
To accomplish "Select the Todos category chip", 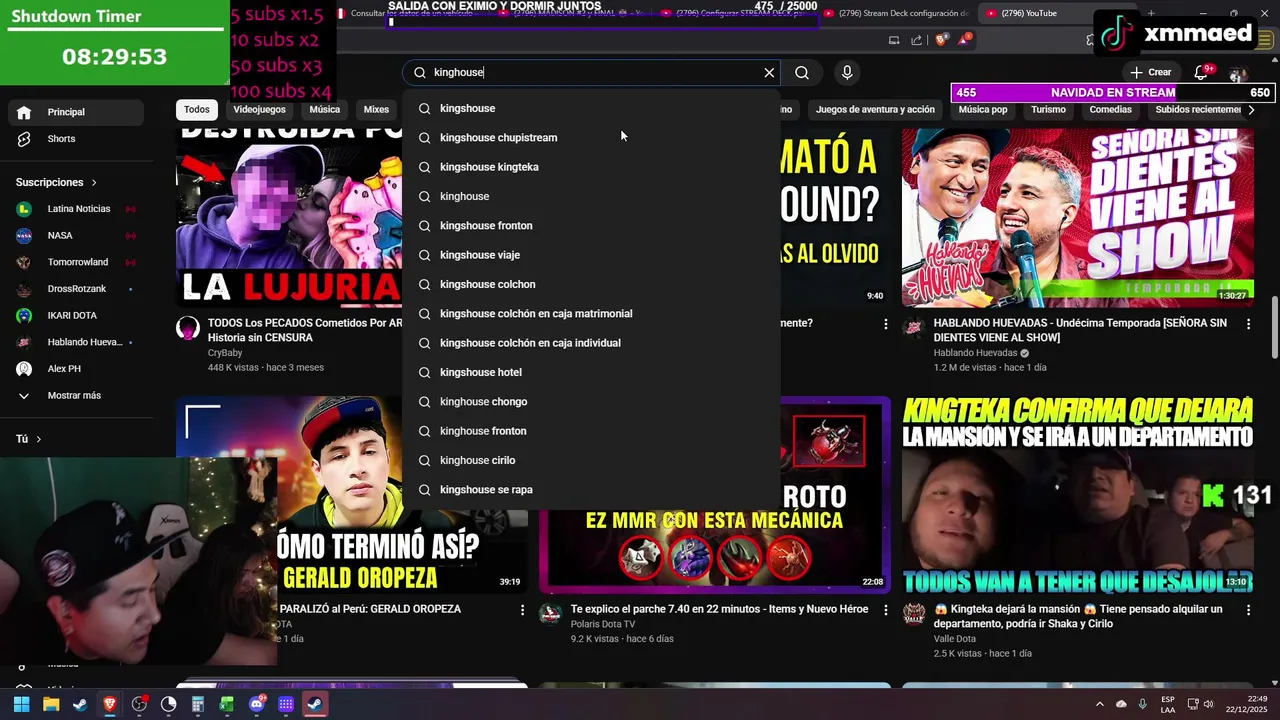I will click(197, 110).
